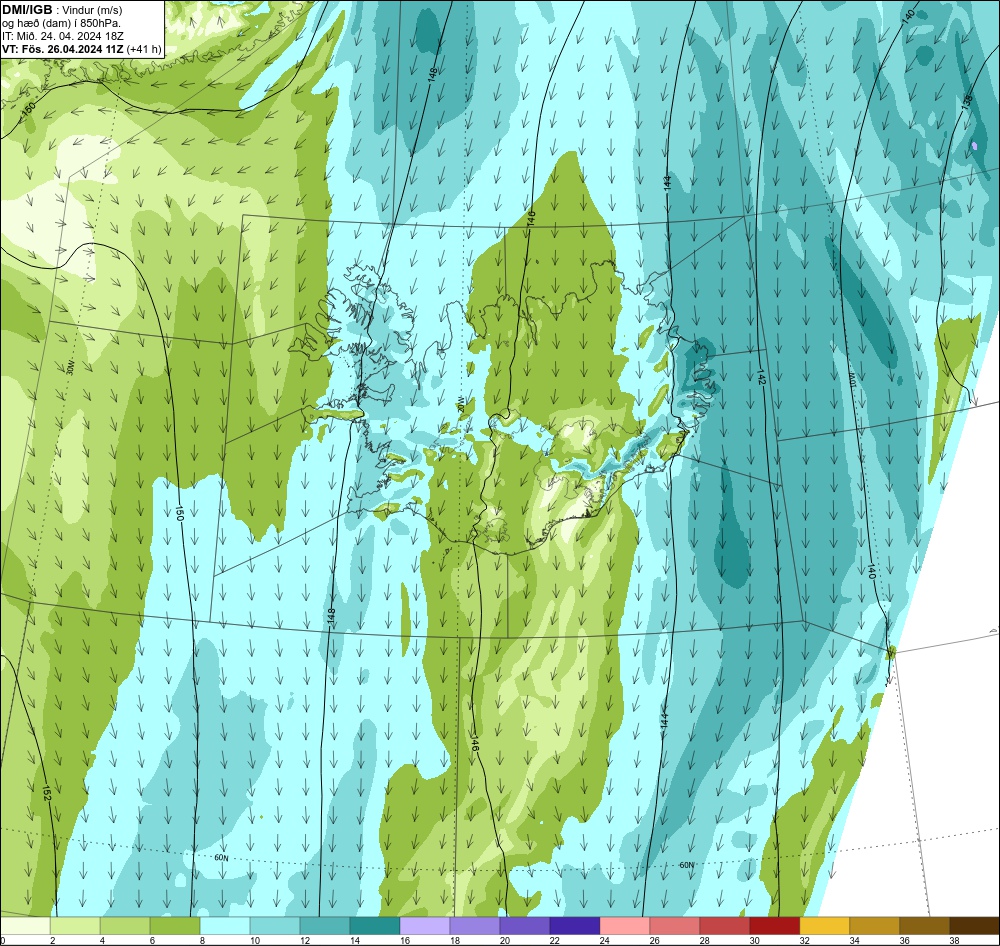The image size is (1000, 946).
Task: Select the "VT: Fös. 26.04.2024 11Z" valid time
Action: (63, 49)
